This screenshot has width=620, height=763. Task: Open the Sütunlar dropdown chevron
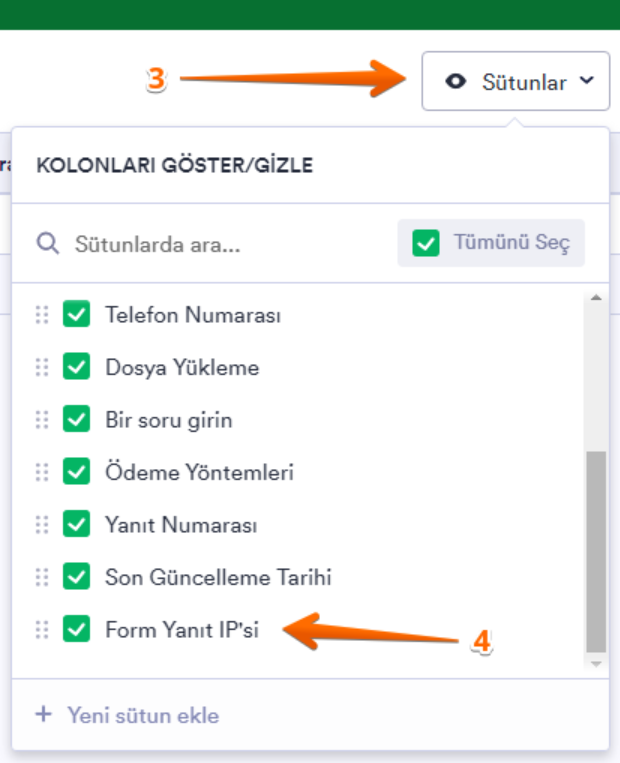click(587, 82)
